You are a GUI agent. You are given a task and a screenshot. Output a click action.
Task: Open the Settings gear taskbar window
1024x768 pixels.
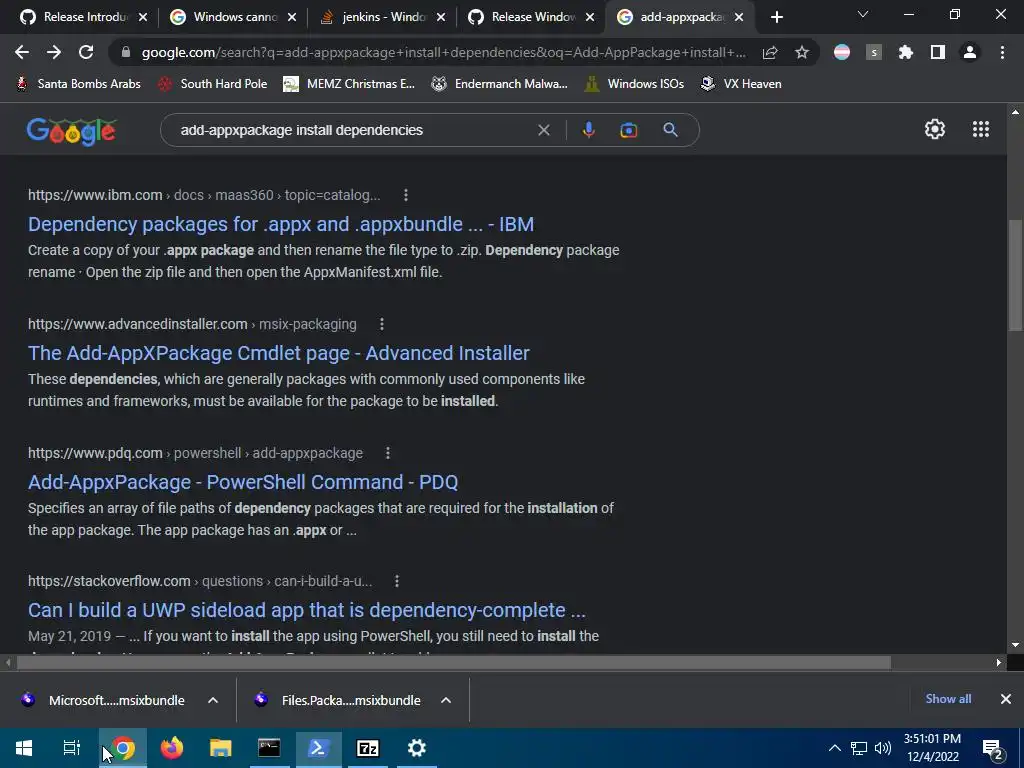417,748
